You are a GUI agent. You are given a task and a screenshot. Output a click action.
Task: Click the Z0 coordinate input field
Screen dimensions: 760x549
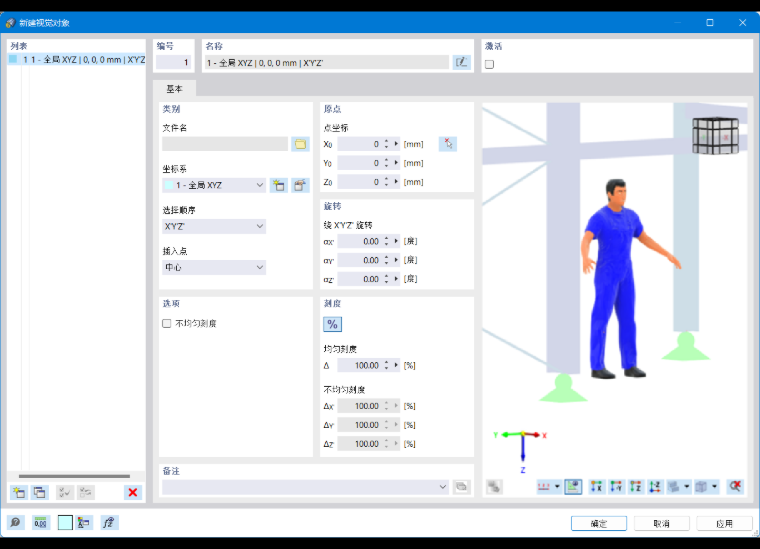pos(359,182)
